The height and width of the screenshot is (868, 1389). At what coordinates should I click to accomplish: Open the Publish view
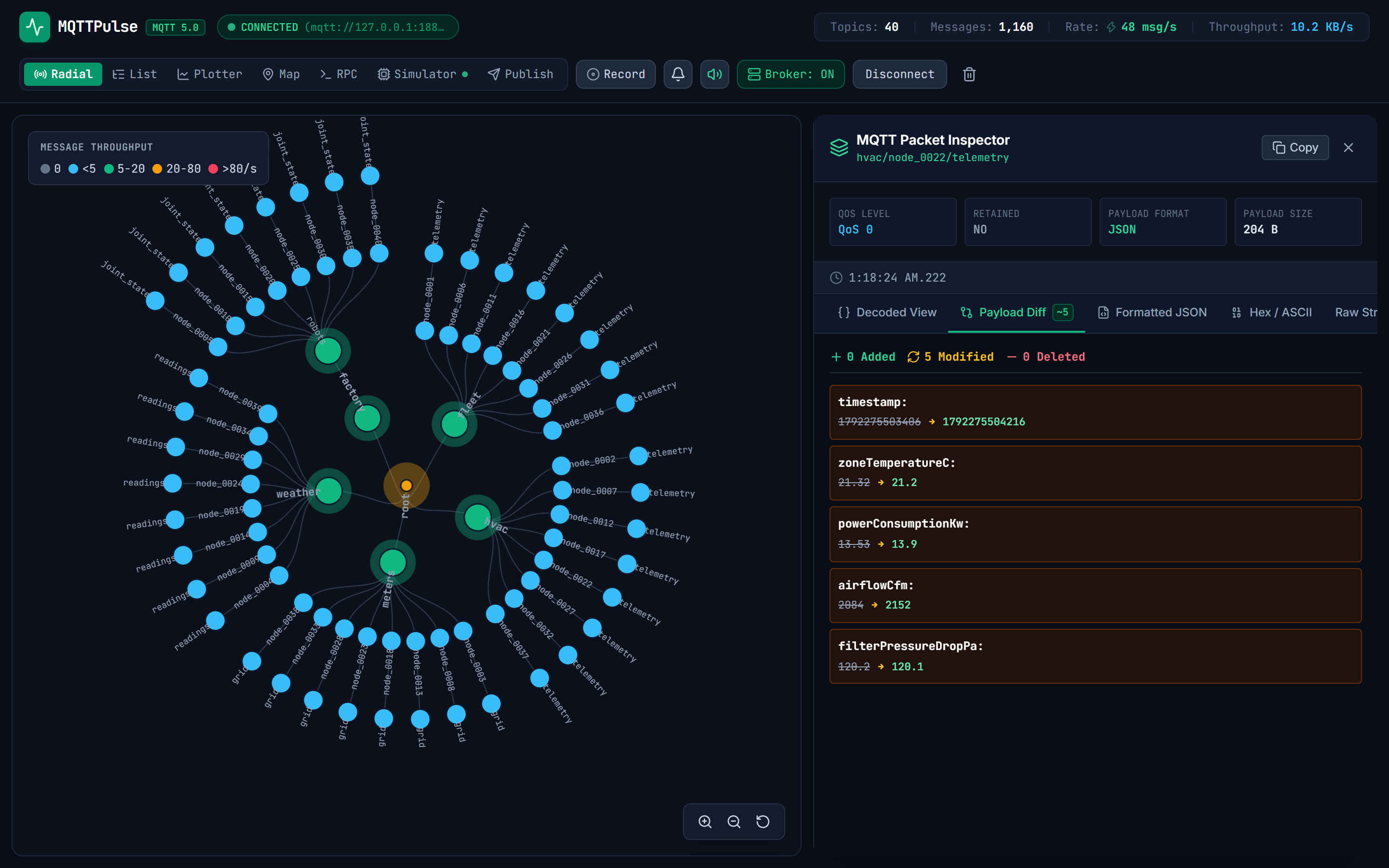[520, 74]
